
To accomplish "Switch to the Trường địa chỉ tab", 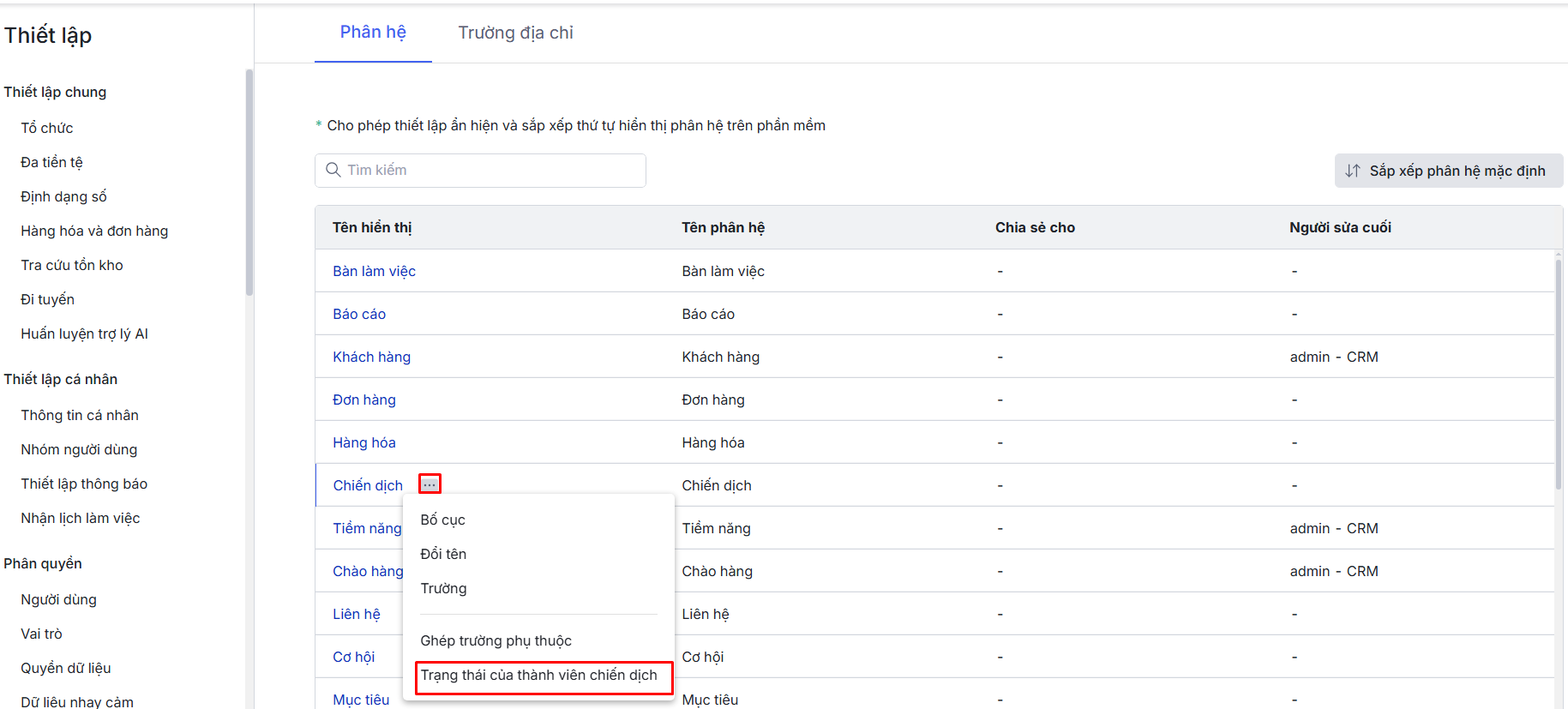I will [515, 33].
